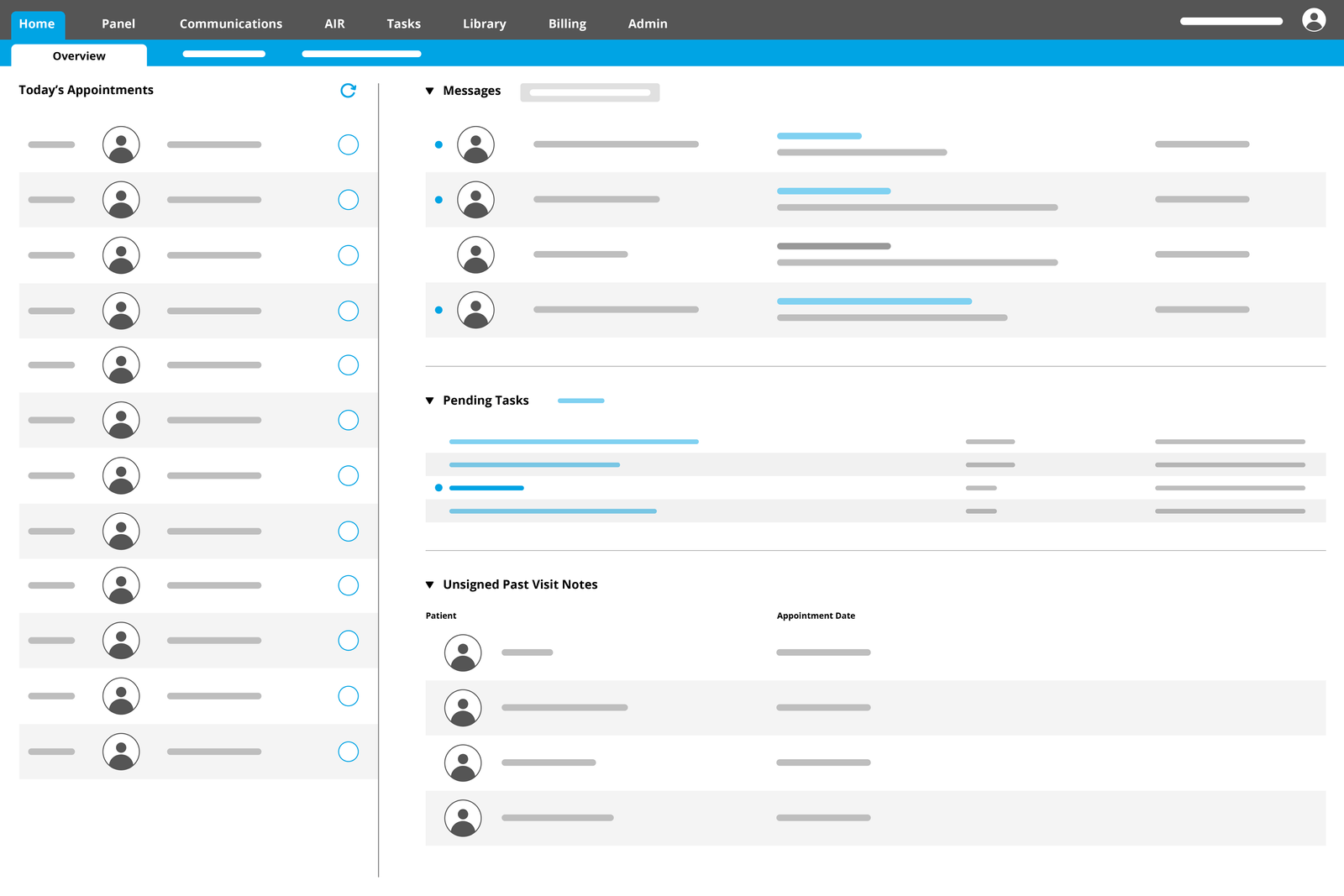1344x896 pixels.
Task: Click the refresh icon above Today's Appointments
Action: pos(349,91)
